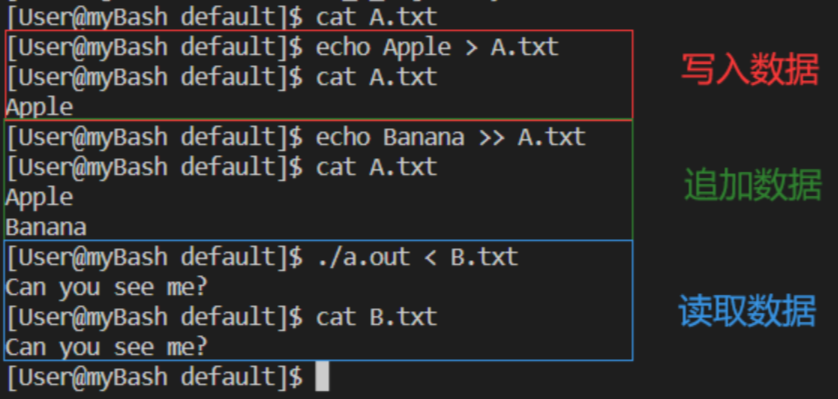Click the 'Banana' output line
The width and height of the screenshot is (838, 399).
click(46, 228)
